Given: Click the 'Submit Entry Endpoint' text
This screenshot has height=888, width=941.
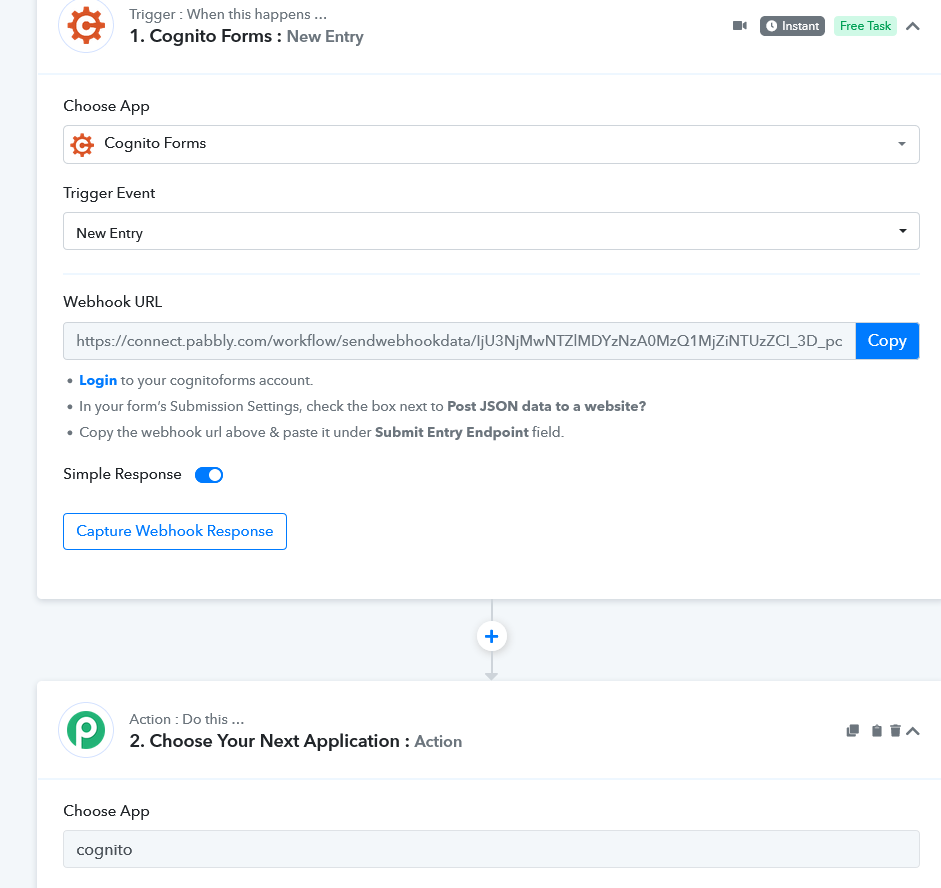Looking at the screenshot, I should 451,432.
